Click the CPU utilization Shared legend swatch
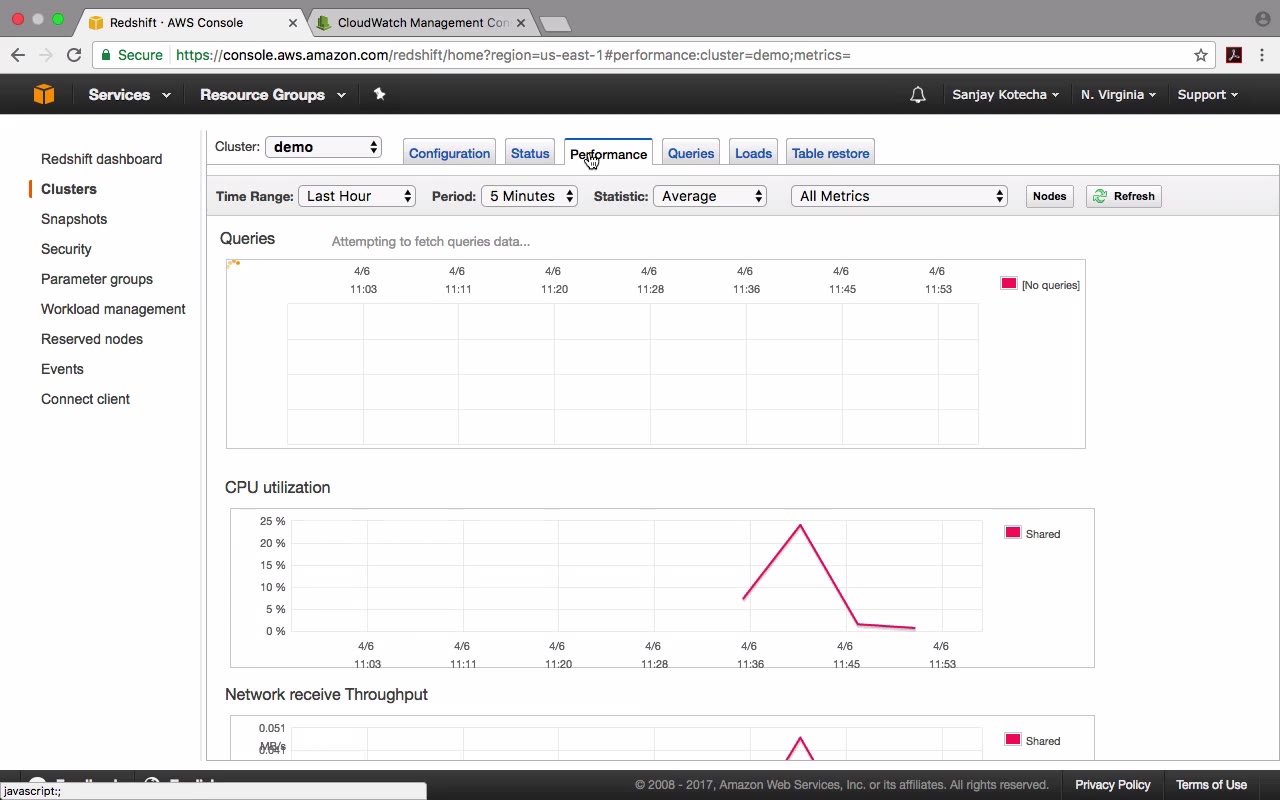 [x=1013, y=533]
